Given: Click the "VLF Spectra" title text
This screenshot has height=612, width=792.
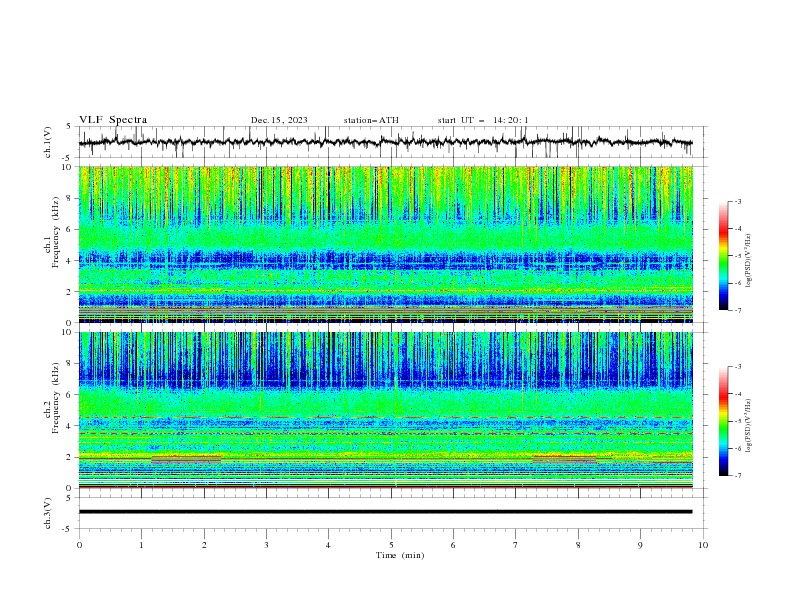Looking at the screenshot, I should [113, 120].
